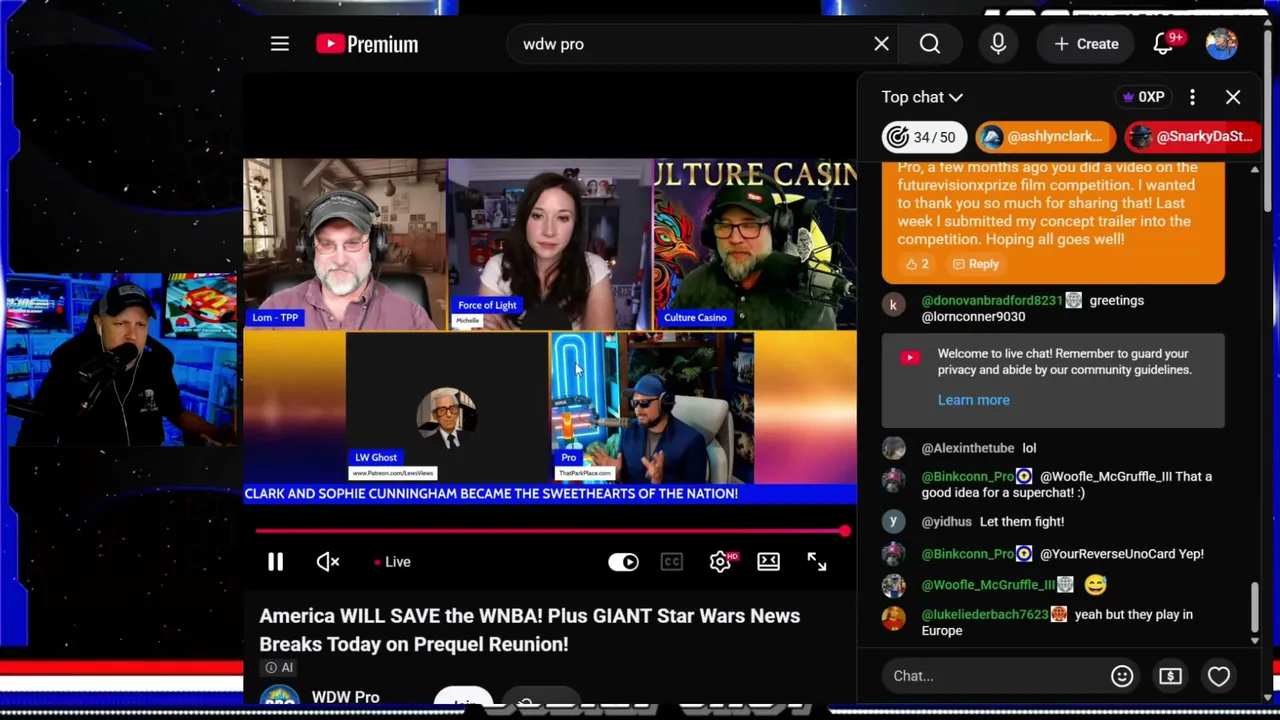
Task: Open @SnarkyDaSt pinned super chat chip
Action: tap(1193, 137)
